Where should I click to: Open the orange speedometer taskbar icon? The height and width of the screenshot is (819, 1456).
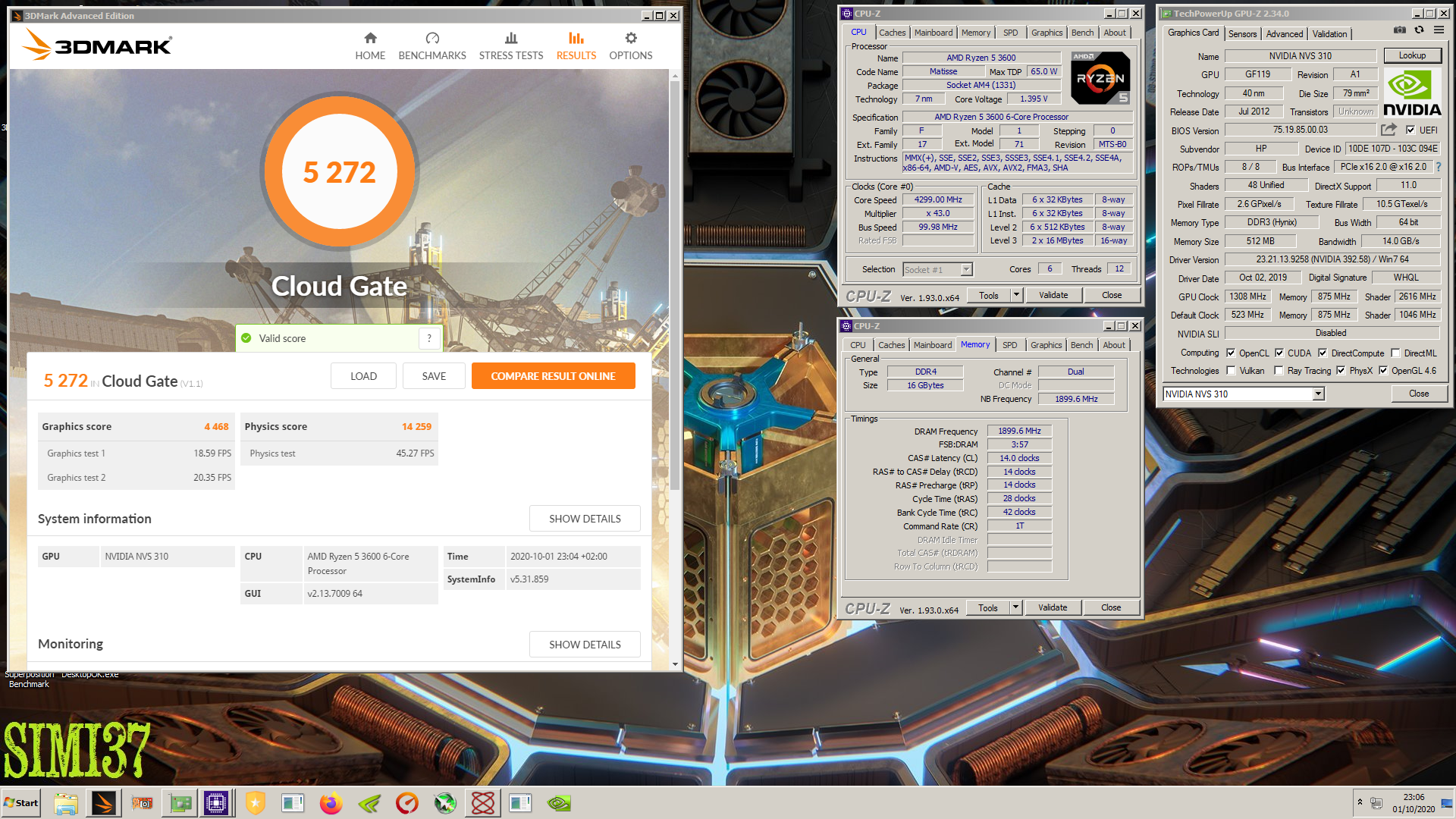tap(407, 803)
